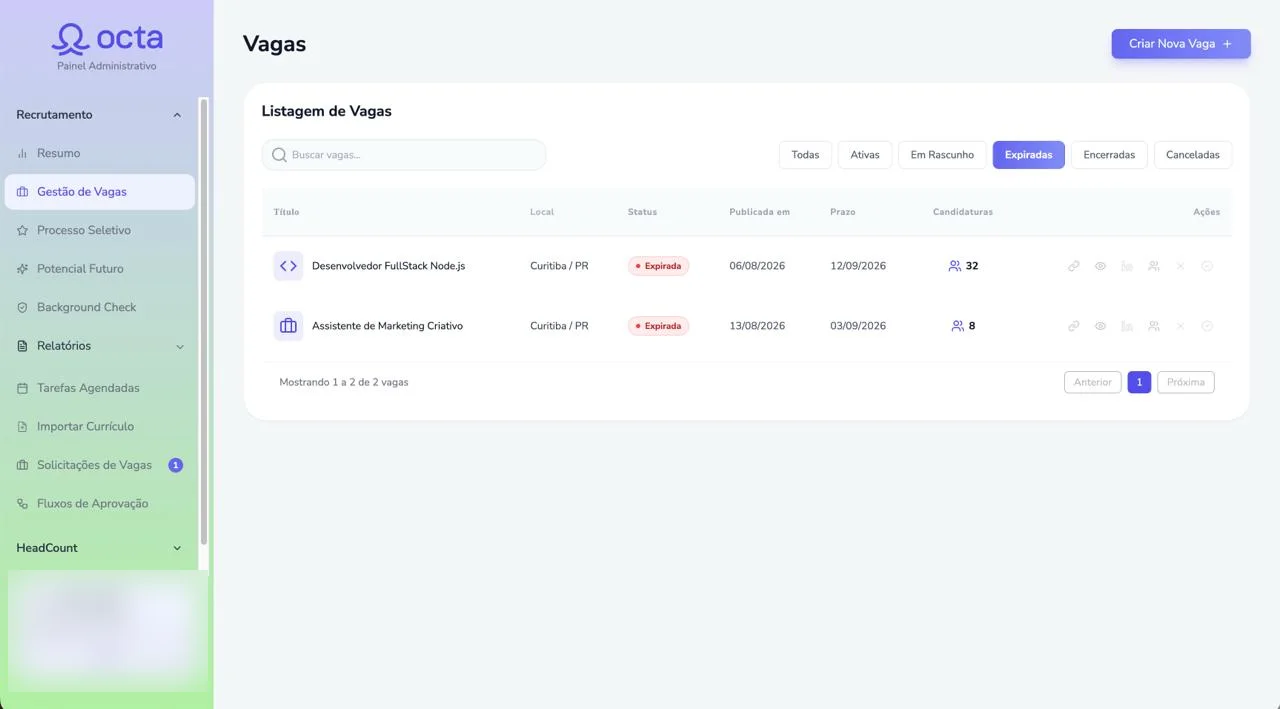Expand the Relatórios section
1280x709 pixels.
tap(100, 346)
